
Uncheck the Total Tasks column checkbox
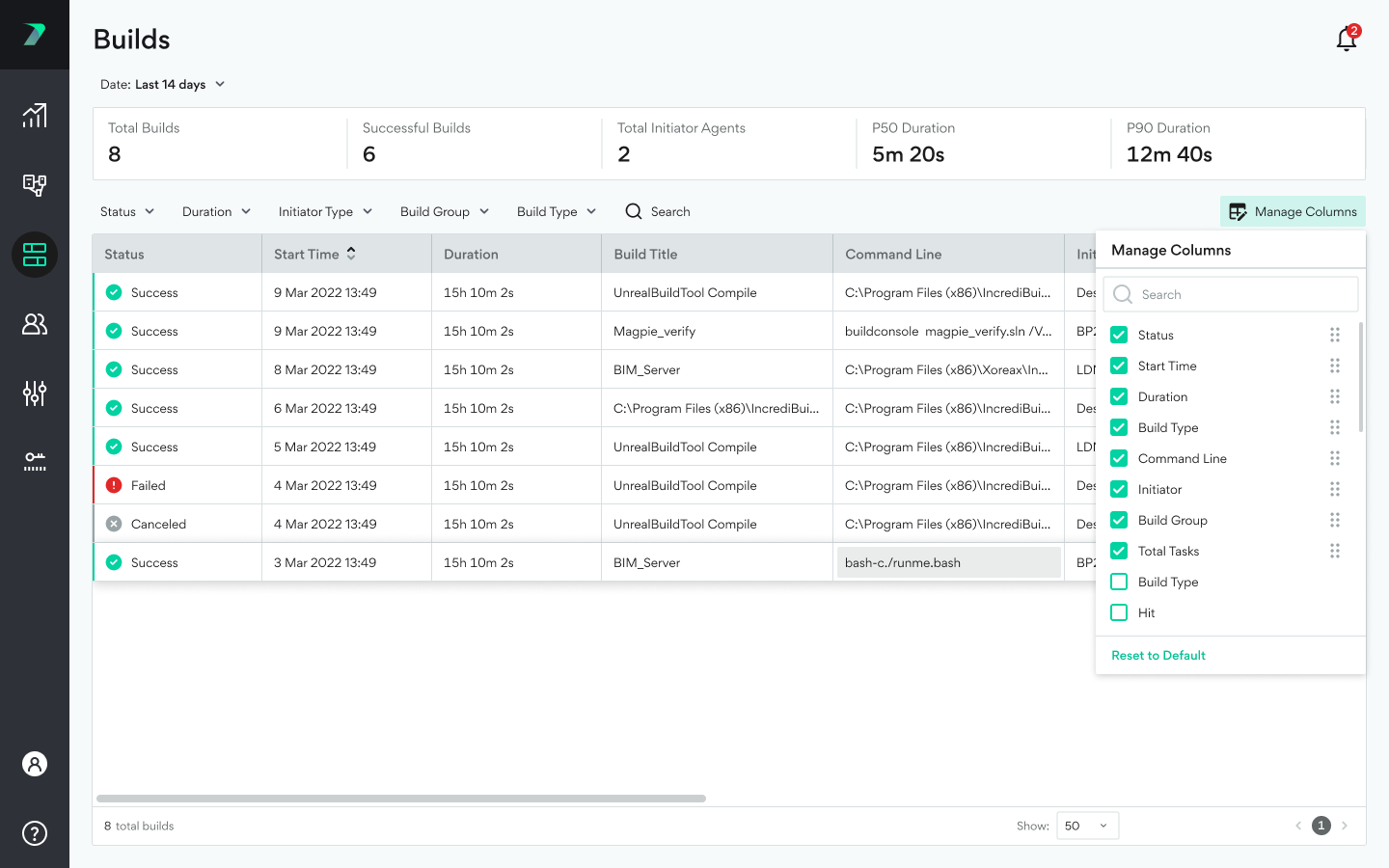[x=1119, y=551]
